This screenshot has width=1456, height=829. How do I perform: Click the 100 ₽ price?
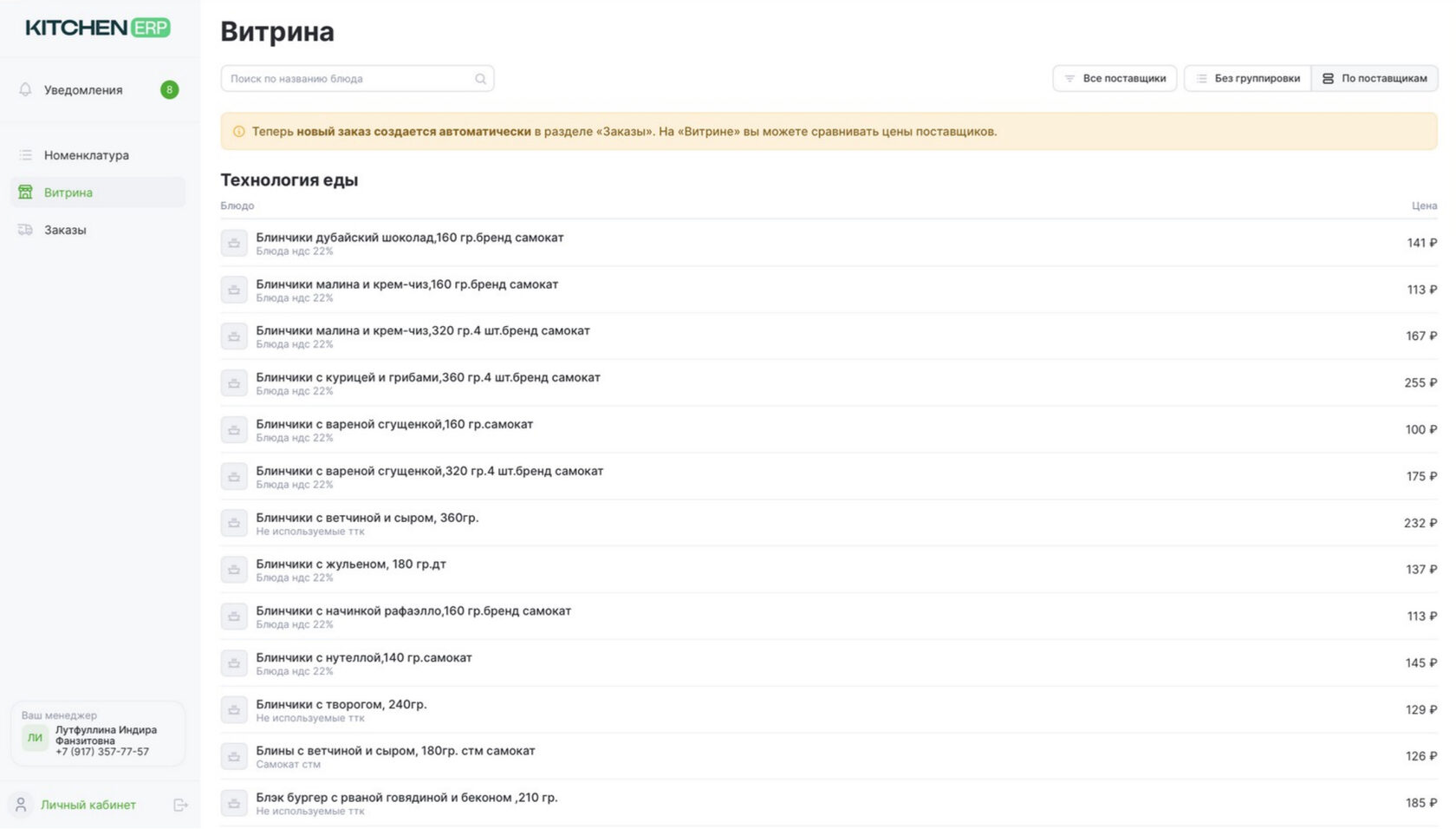1421,430
